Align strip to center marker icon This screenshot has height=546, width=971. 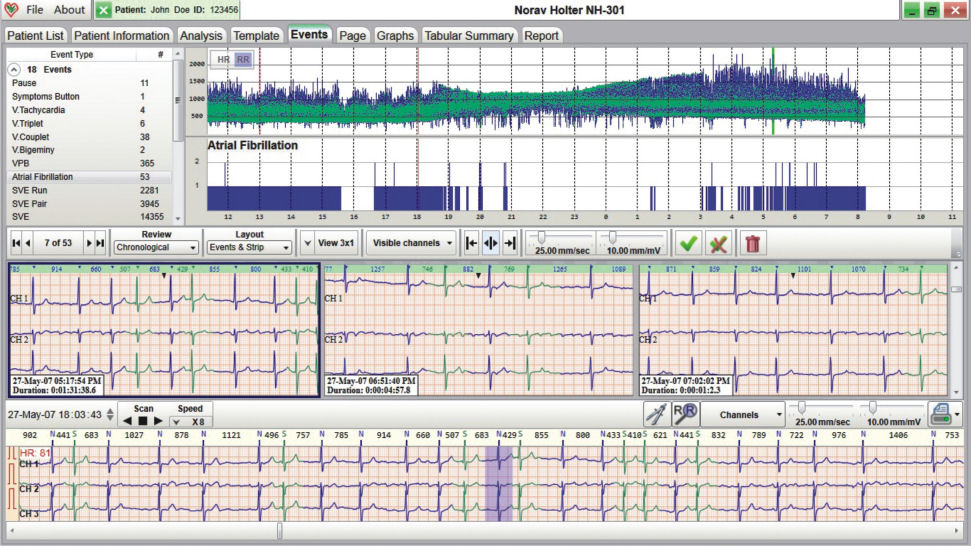point(490,243)
